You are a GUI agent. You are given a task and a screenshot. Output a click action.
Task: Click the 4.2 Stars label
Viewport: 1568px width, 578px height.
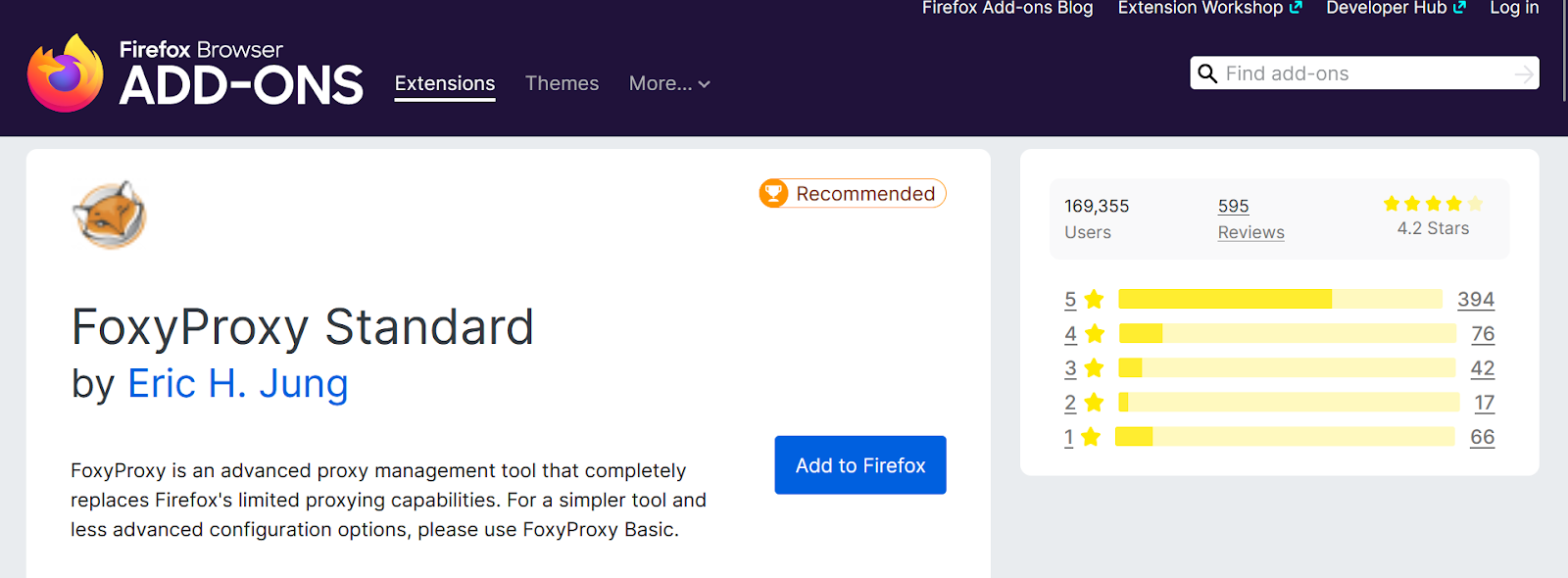tap(1433, 228)
